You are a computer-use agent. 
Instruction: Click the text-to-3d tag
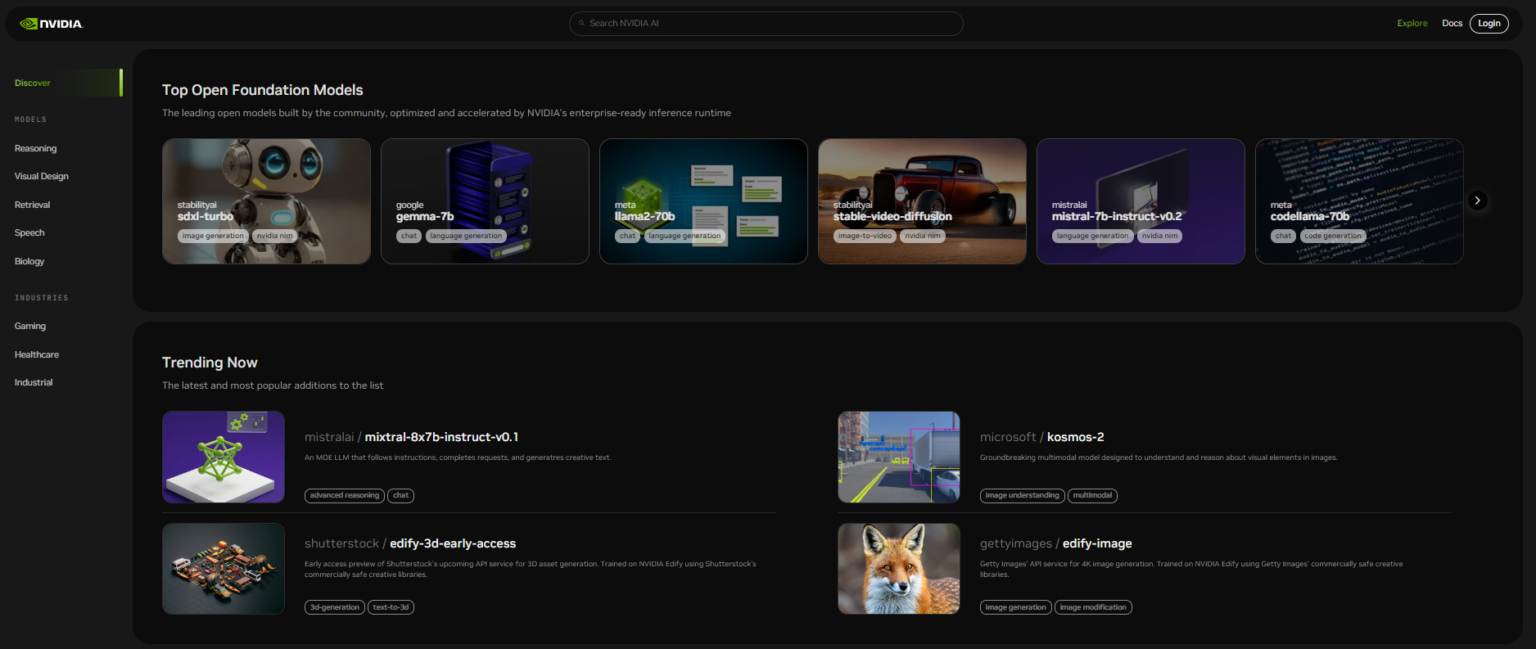coord(390,607)
